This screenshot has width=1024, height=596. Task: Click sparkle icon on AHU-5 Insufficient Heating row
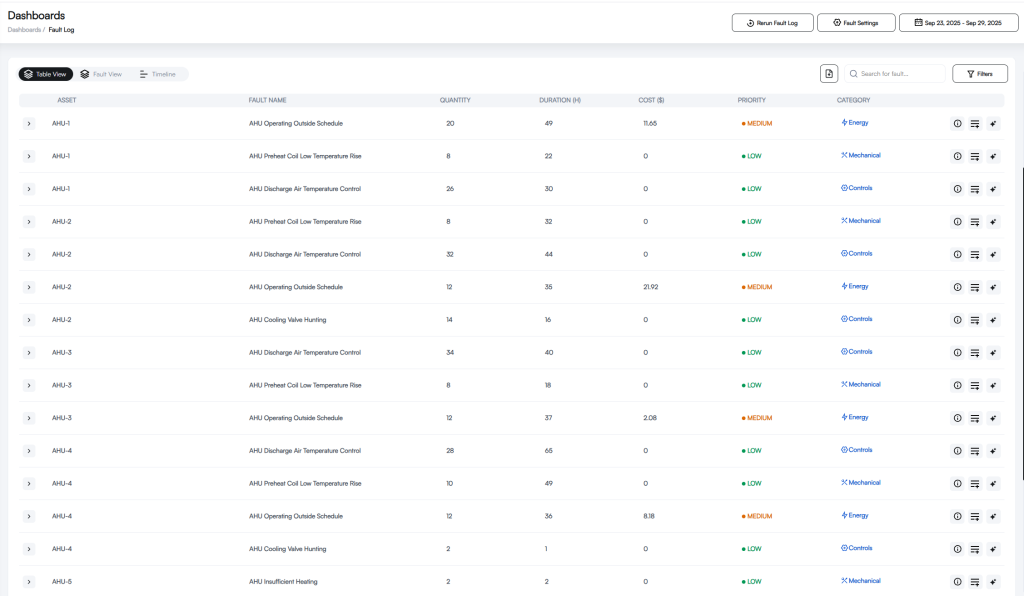[993, 582]
